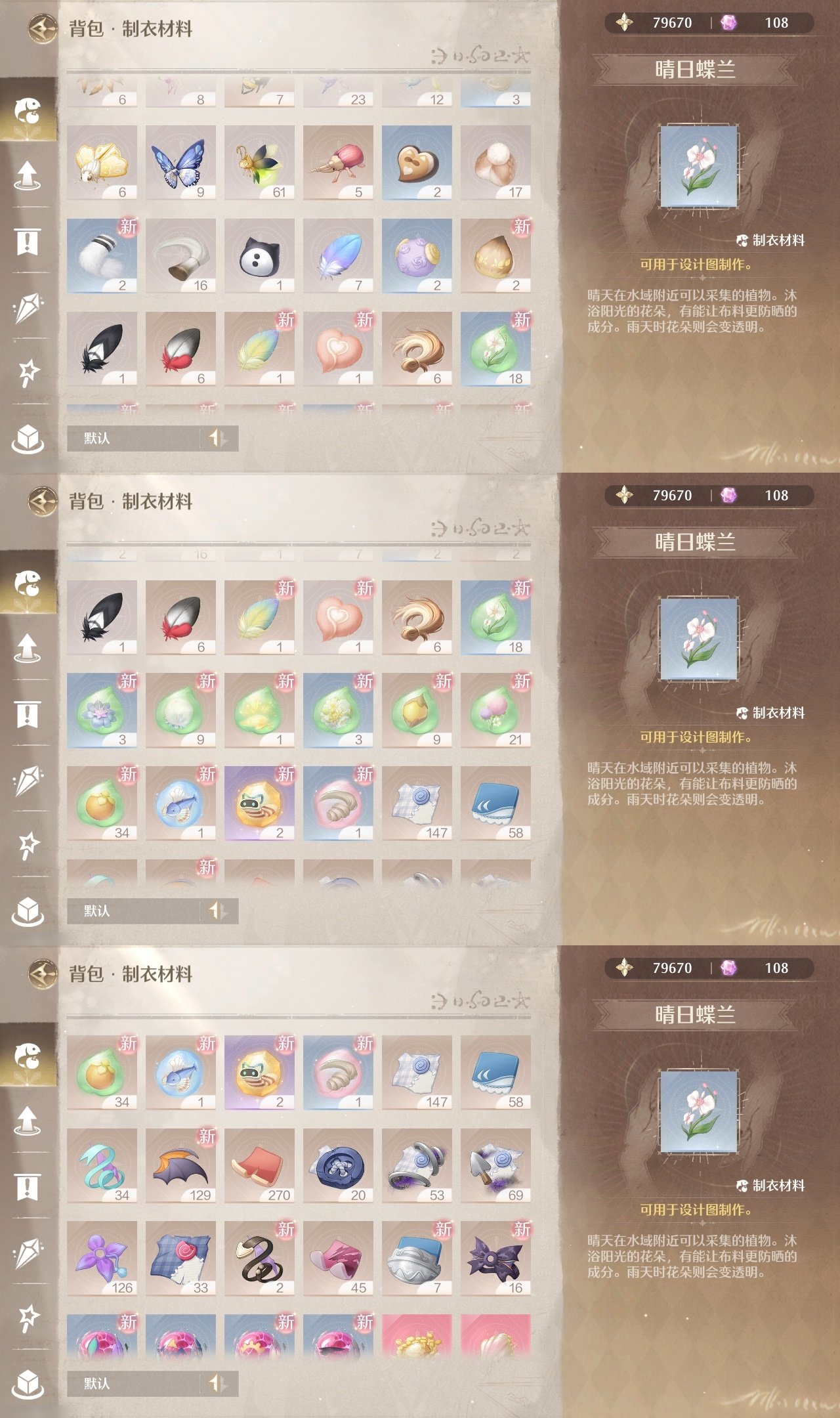Screen dimensions: 840x1418
Task: Choose the bat wing material with count 129
Action: pyautogui.click(x=180, y=1166)
